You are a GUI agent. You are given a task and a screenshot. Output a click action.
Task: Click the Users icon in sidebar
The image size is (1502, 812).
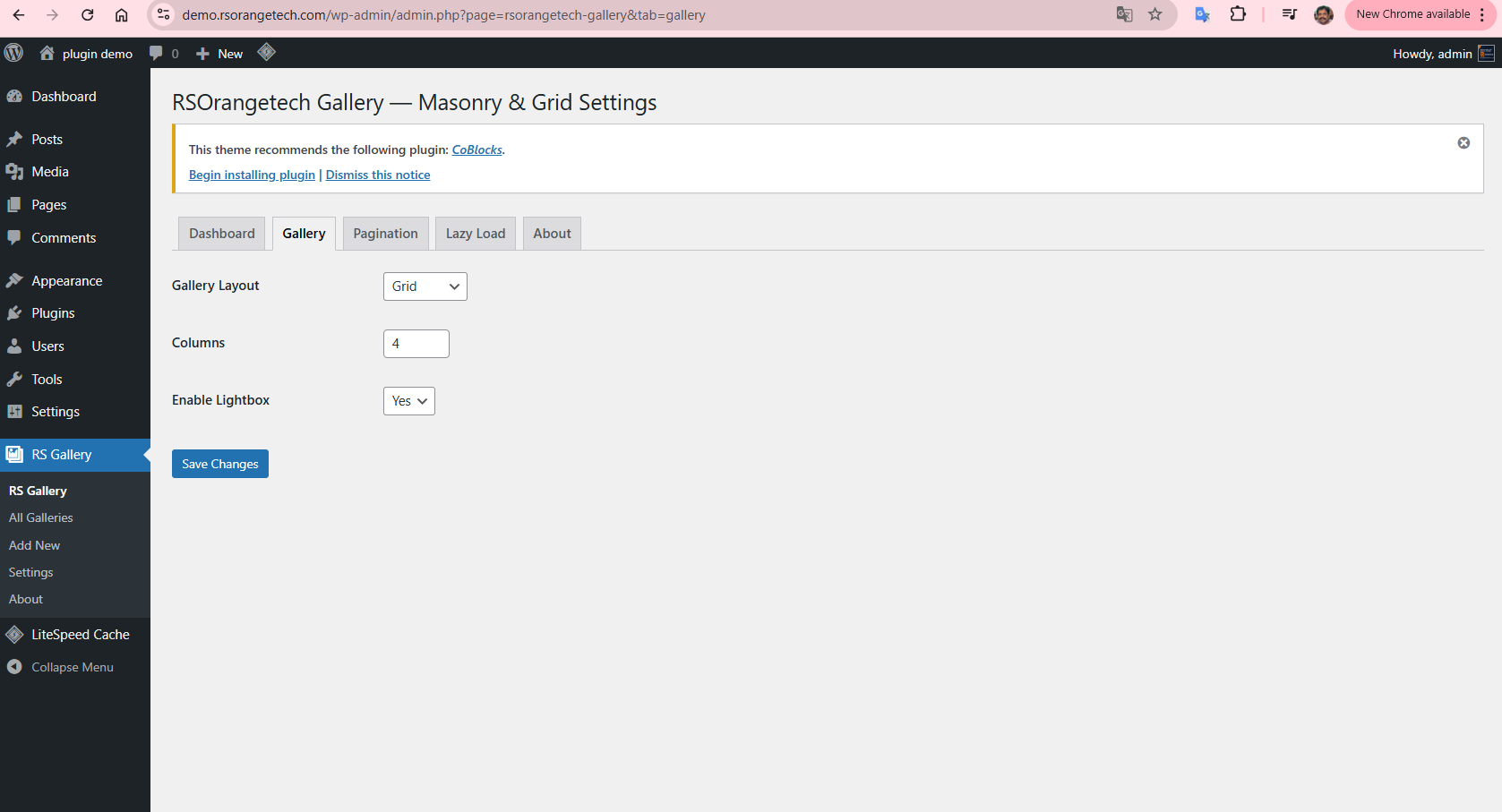15,346
